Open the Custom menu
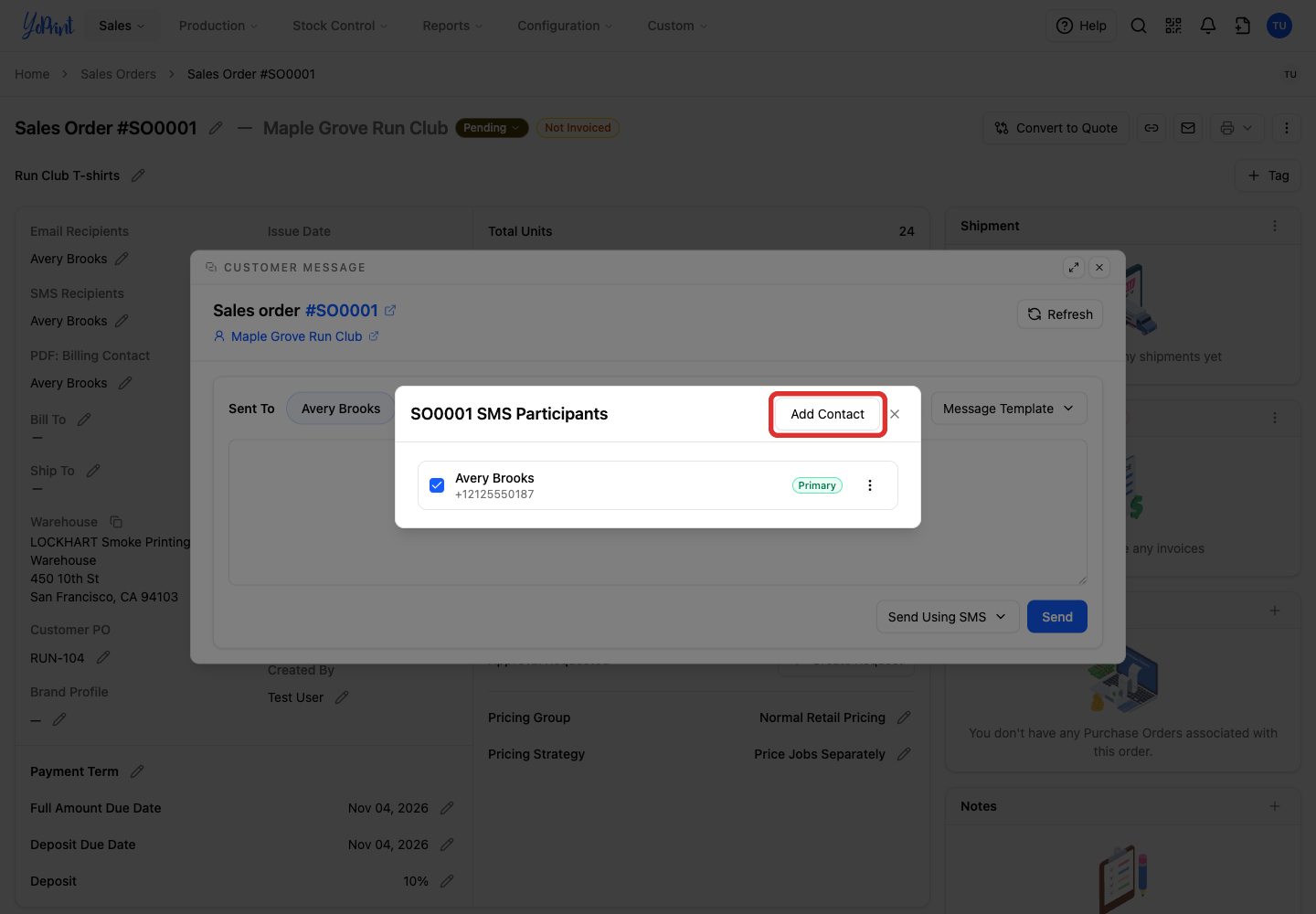The image size is (1316, 914). coord(677,26)
